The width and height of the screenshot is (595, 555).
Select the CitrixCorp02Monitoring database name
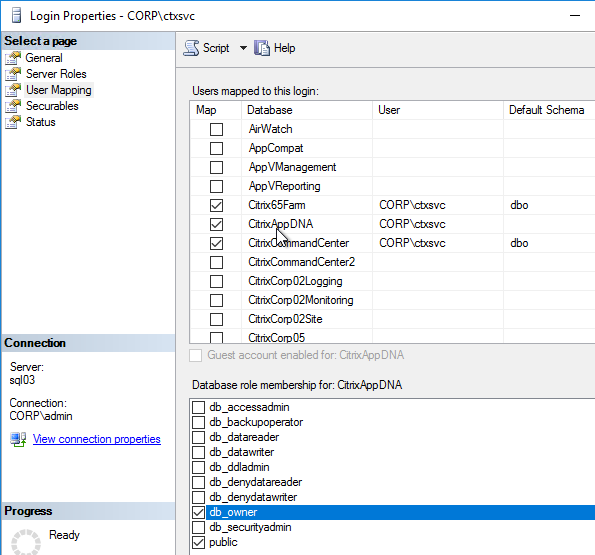tap(301, 300)
